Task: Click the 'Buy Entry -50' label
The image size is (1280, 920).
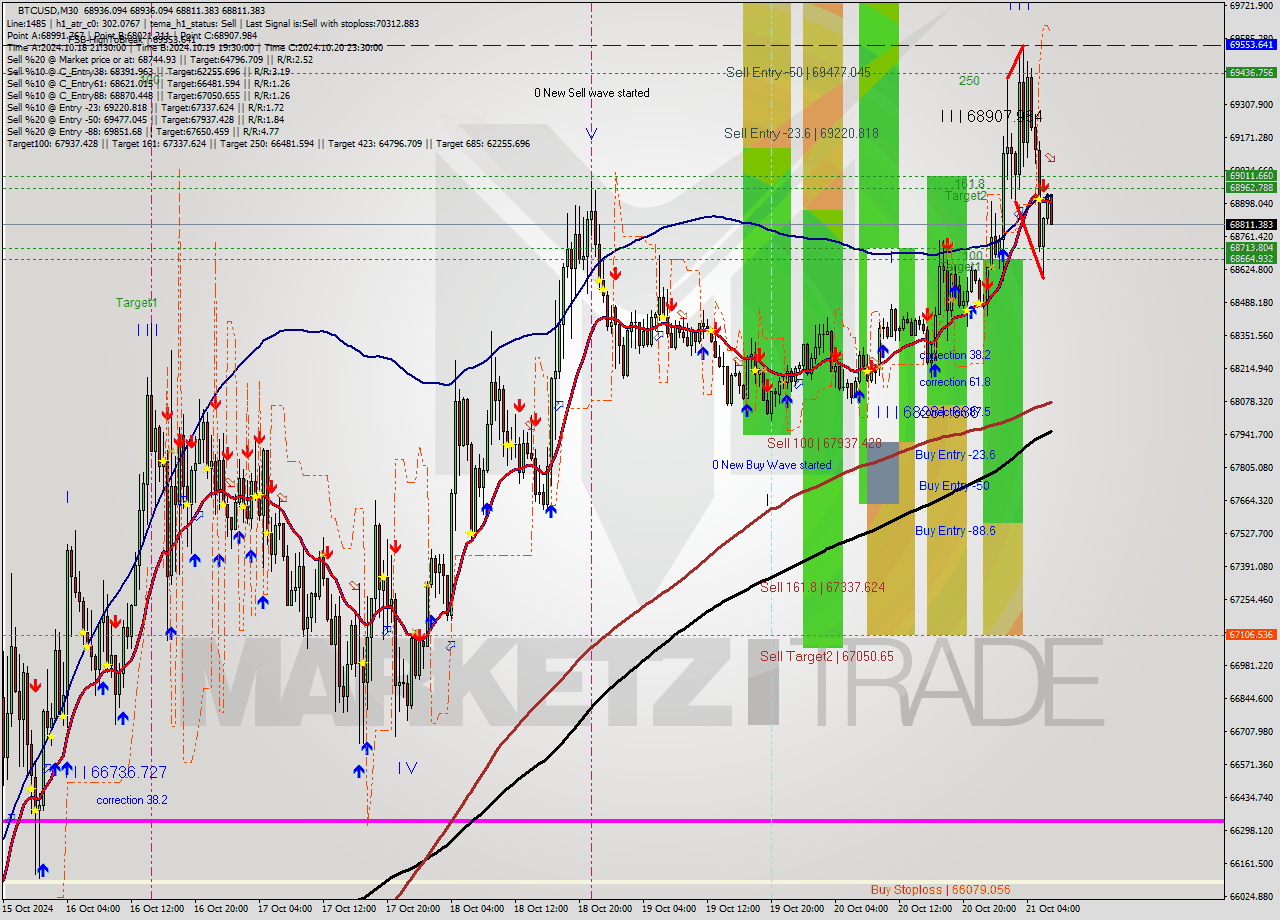Action: 954,486
